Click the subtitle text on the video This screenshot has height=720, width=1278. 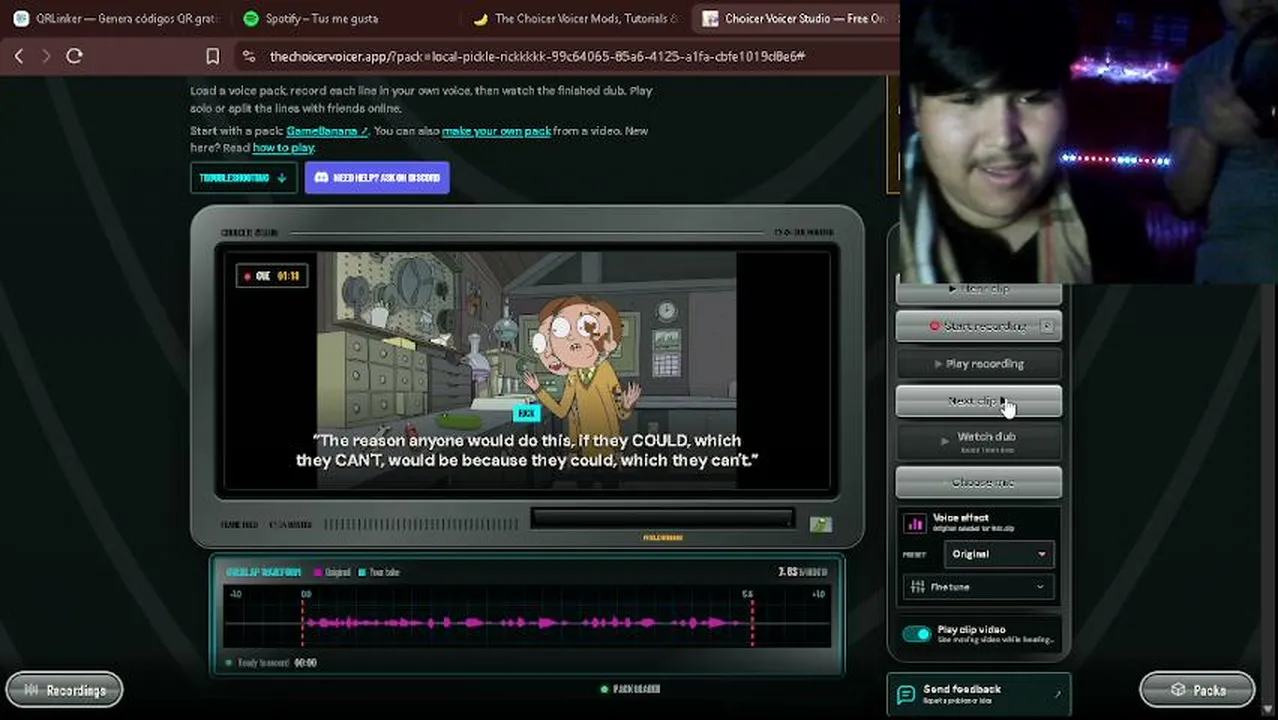tap(527, 450)
